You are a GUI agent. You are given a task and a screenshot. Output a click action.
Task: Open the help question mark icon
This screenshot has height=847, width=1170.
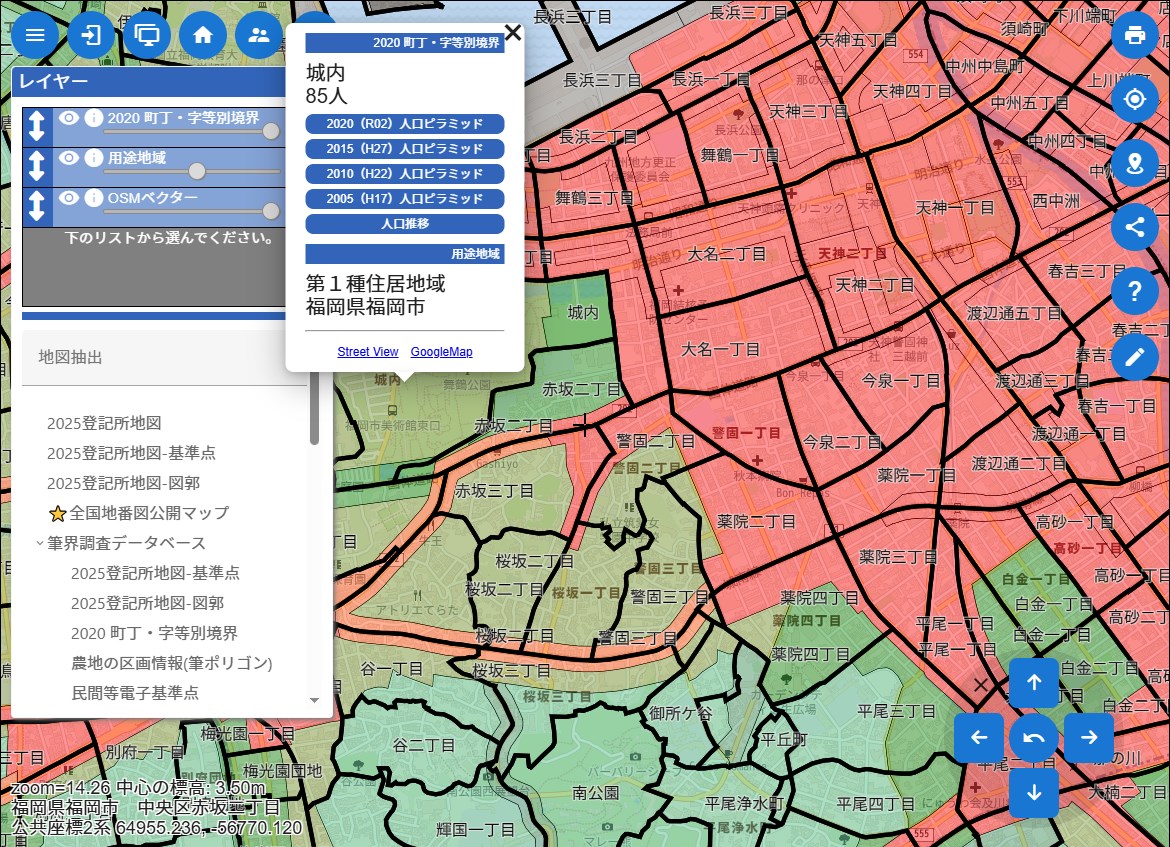pos(1134,291)
